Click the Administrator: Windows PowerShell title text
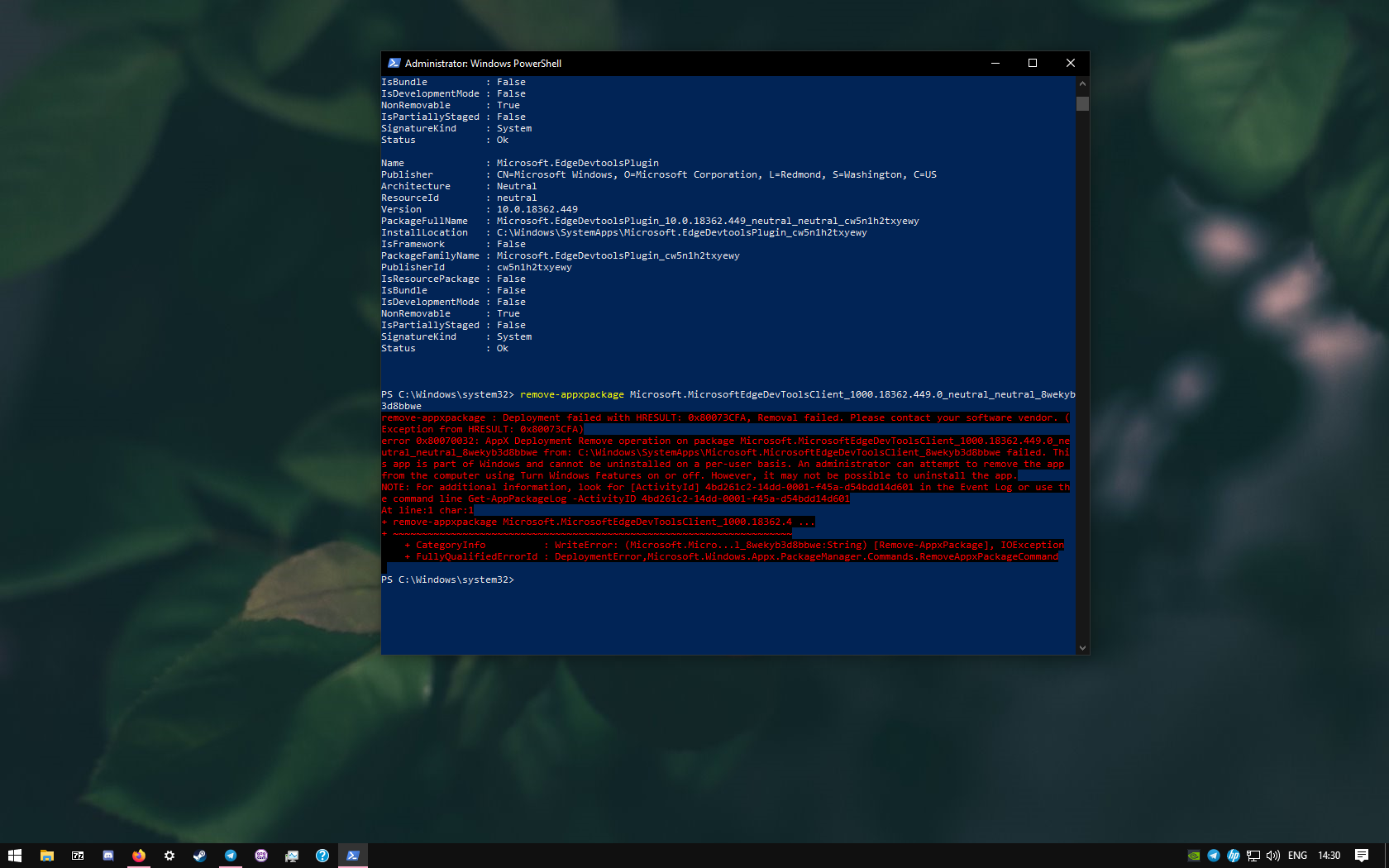This screenshot has height=868, width=1389. (483, 64)
